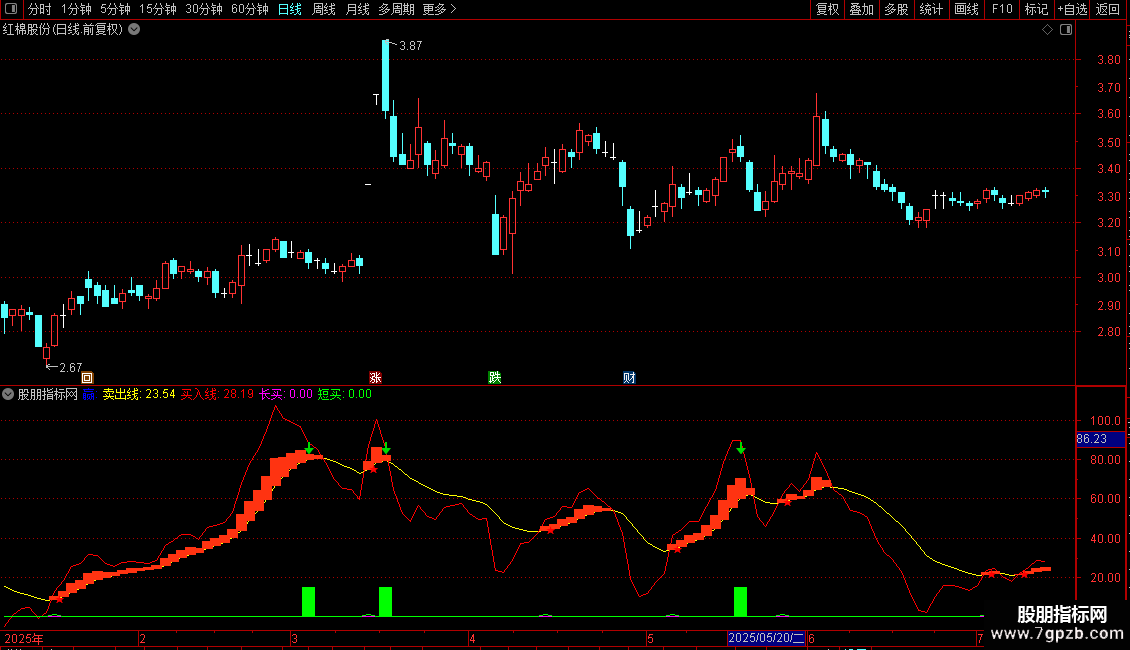Screen dimensions: 1130x650
Task: Toggle the panel icon at top-left corner
Action: (11, 9)
